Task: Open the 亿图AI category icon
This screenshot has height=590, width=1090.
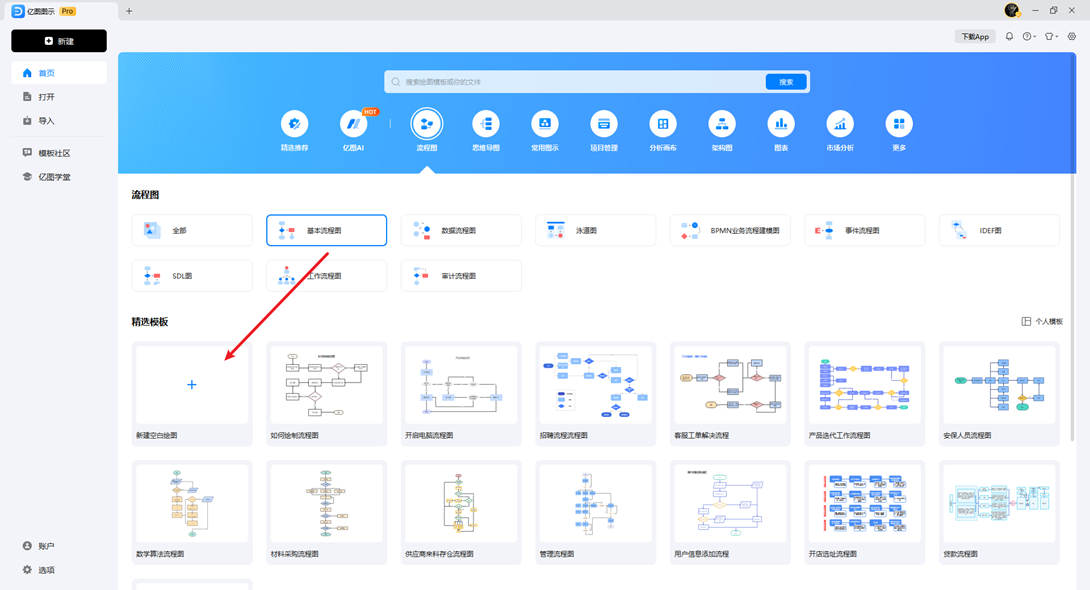Action: click(353, 124)
